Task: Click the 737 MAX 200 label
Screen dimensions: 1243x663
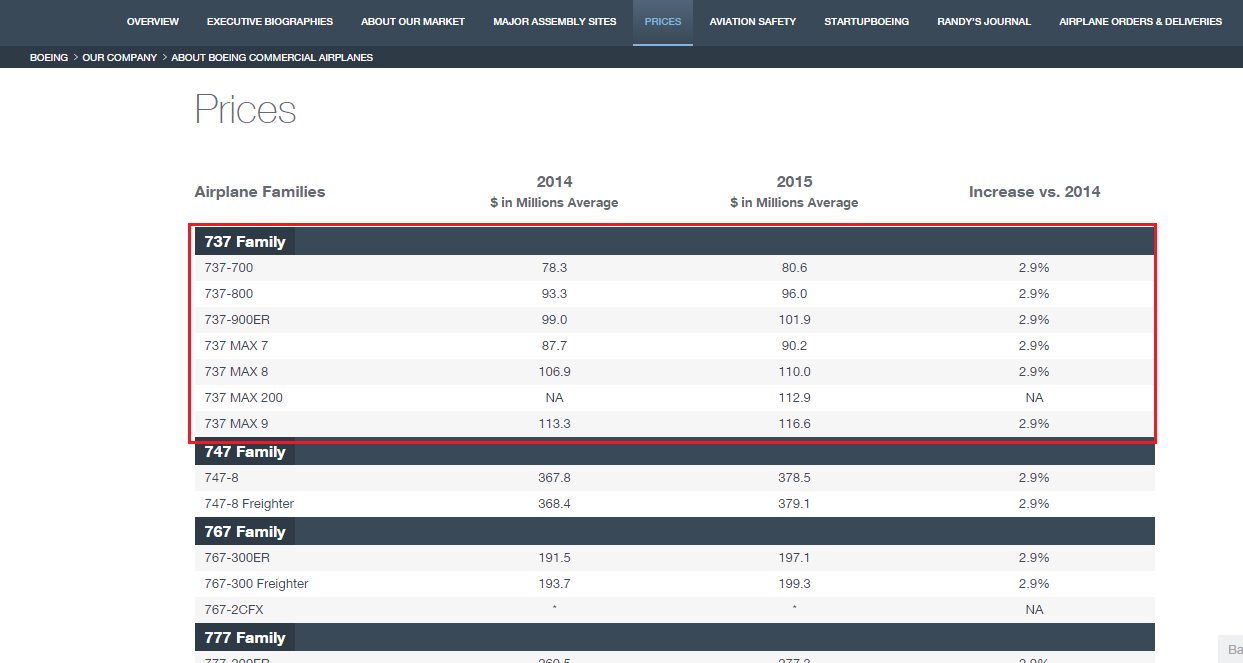Action: pyautogui.click(x=244, y=398)
